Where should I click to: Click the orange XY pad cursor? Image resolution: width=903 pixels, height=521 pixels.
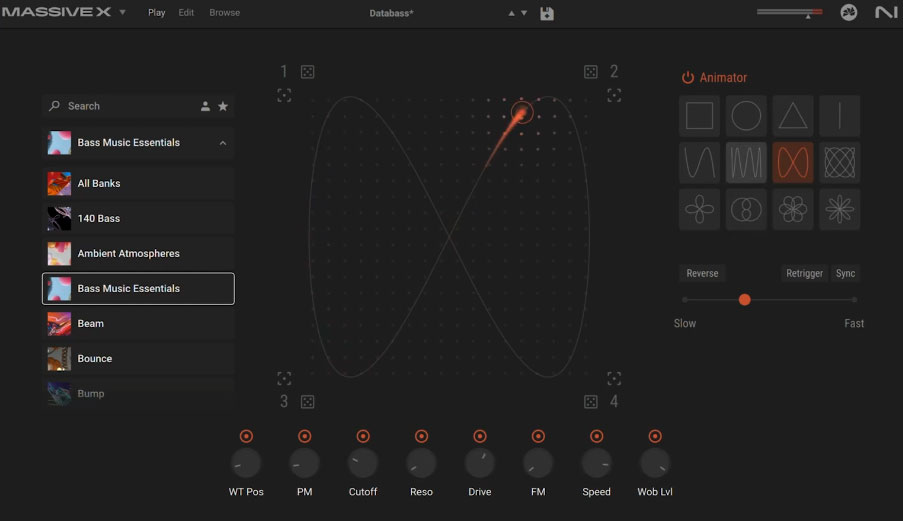coord(522,113)
